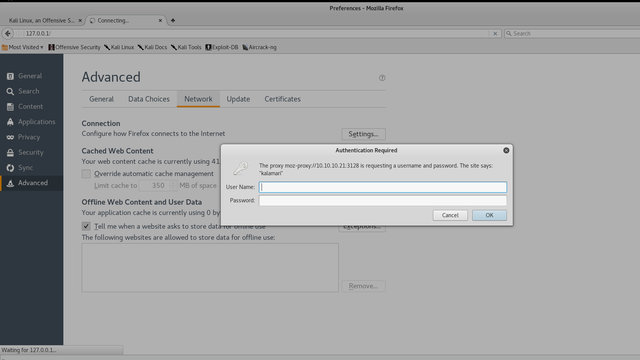The image size is (640, 360).
Task: Select Content in preferences sidebar
Action: click(x=31, y=107)
